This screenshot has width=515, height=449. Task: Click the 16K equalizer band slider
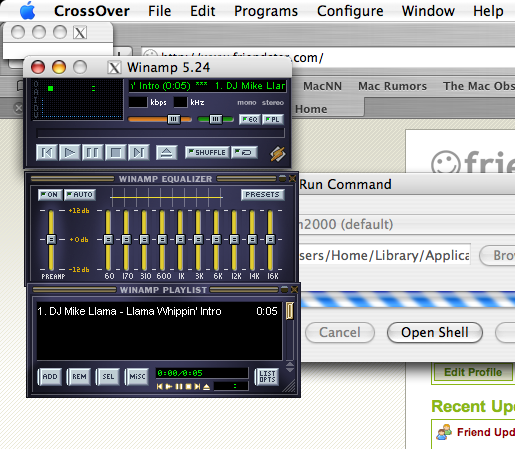pos(270,240)
